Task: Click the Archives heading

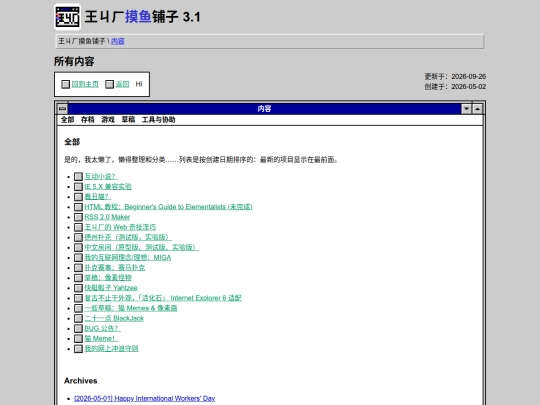Action: 81,381
